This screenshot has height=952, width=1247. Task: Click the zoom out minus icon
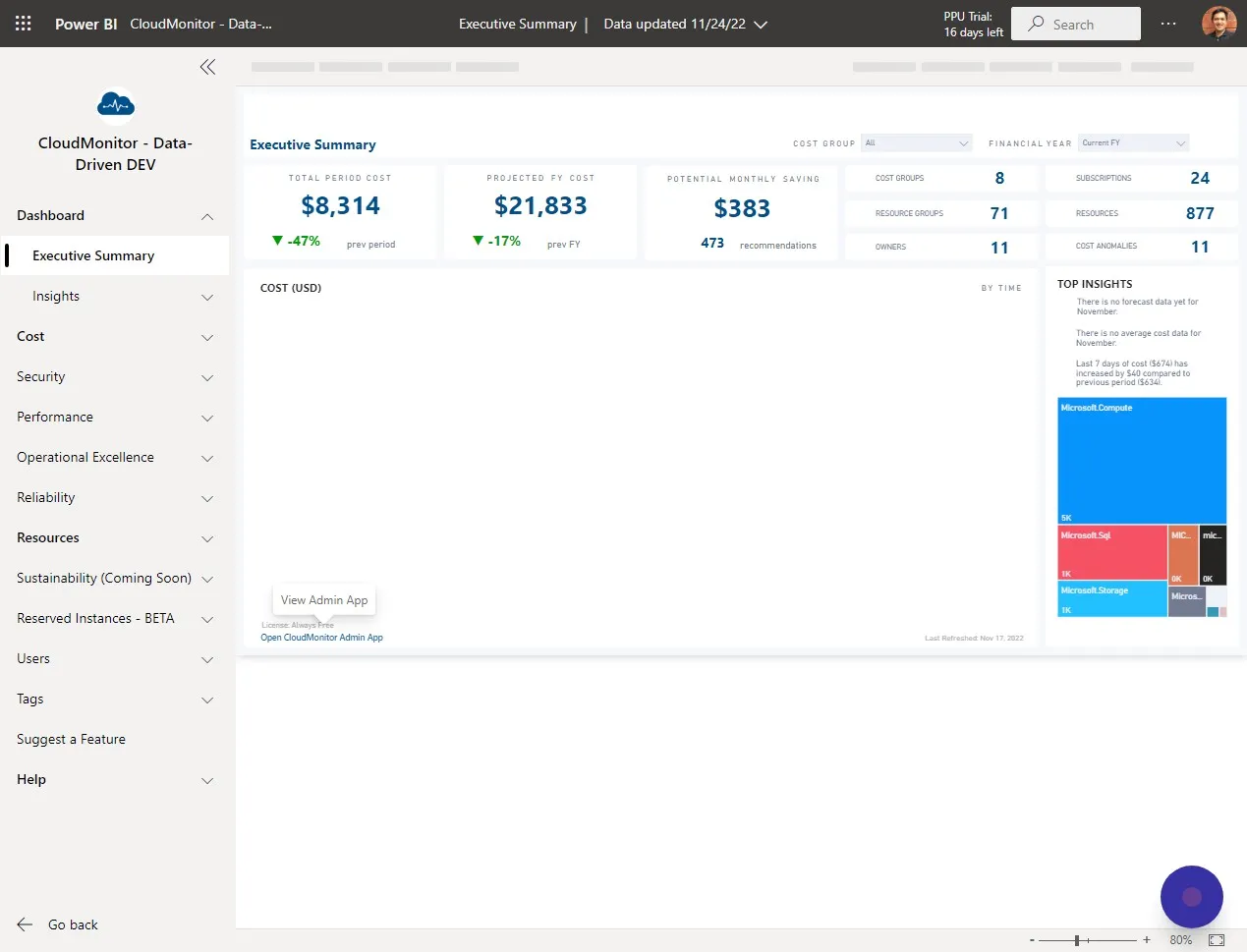(x=1032, y=940)
